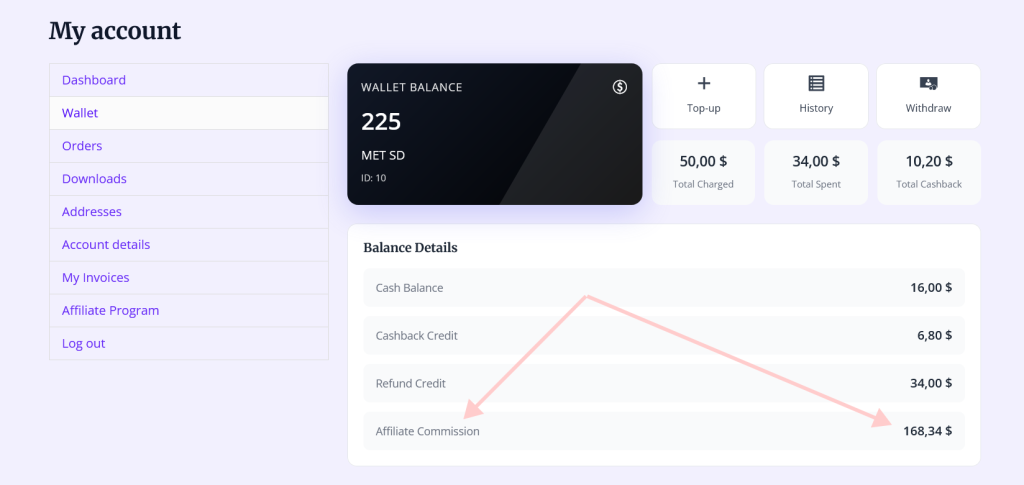Click the plus icon above Top-up
Viewport: 1024px width, 485px height.
[x=703, y=83]
